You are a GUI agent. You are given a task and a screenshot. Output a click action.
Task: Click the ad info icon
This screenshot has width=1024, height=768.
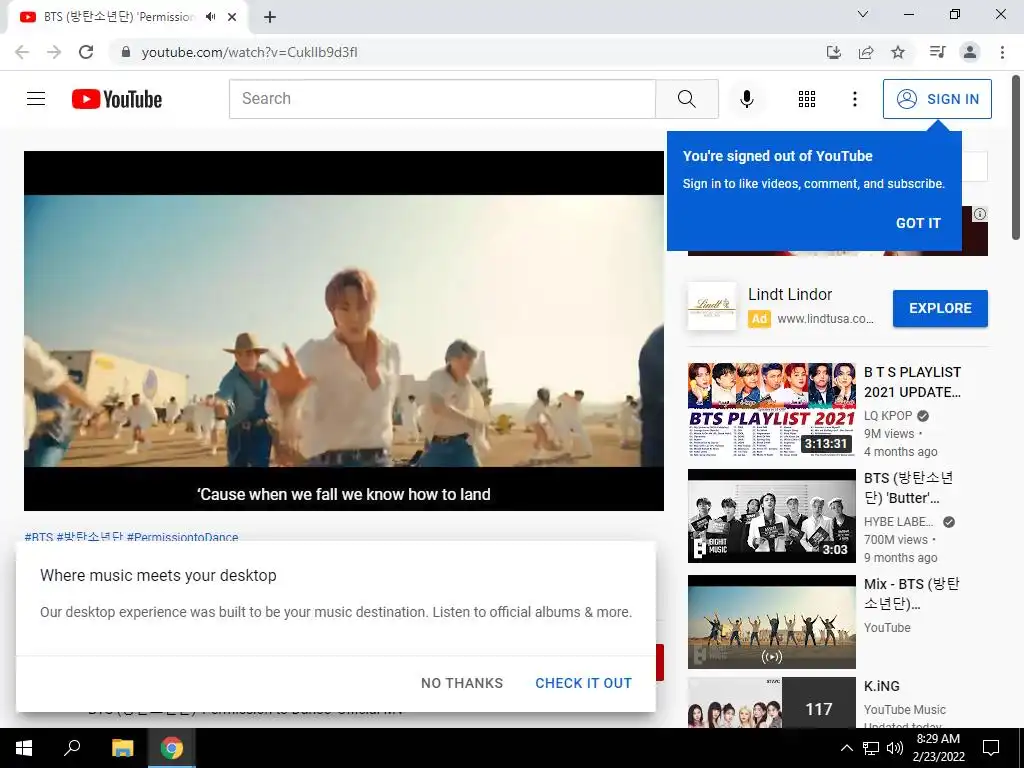coord(980,214)
